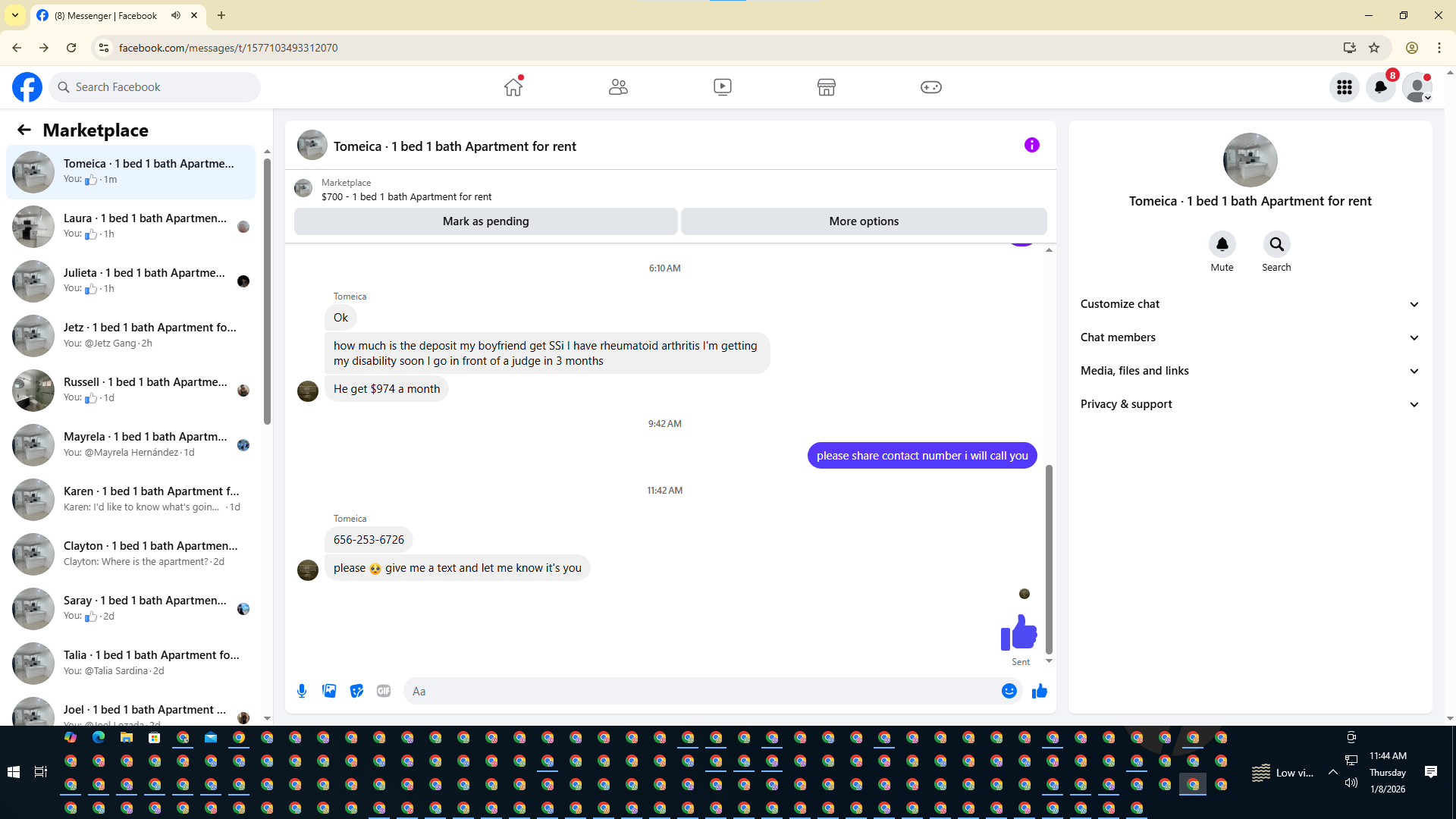The height and width of the screenshot is (819, 1456).
Task: Reload the browser page
Action: click(71, 48)
